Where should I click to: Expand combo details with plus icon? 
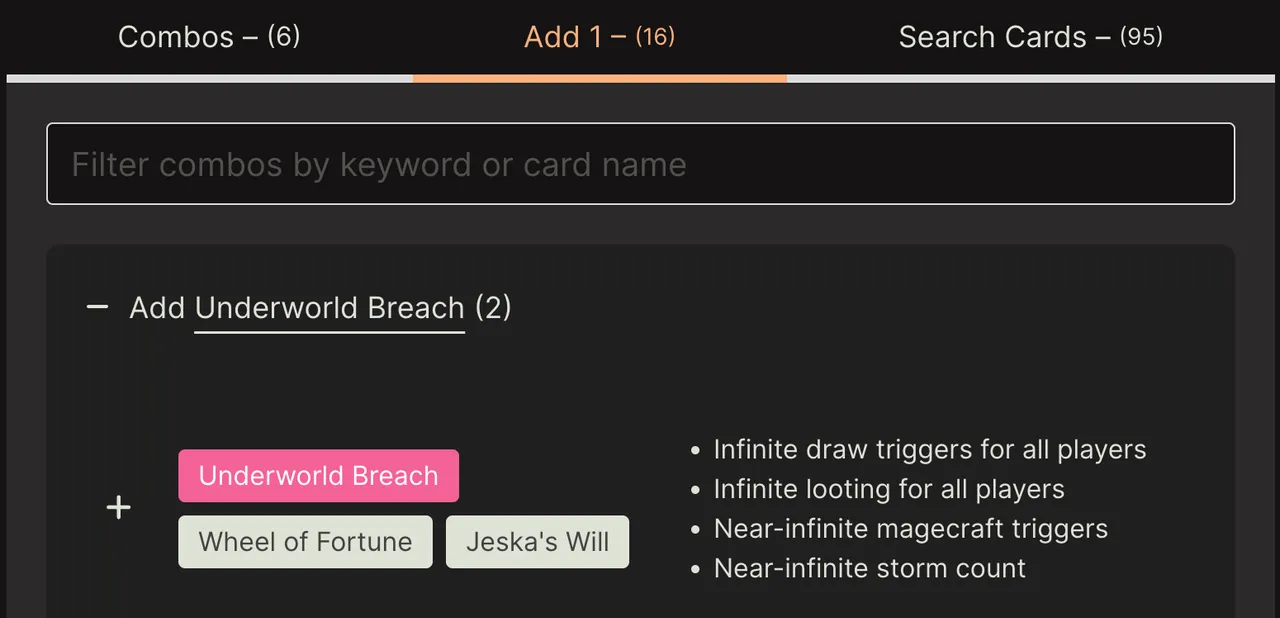point(119,508)
